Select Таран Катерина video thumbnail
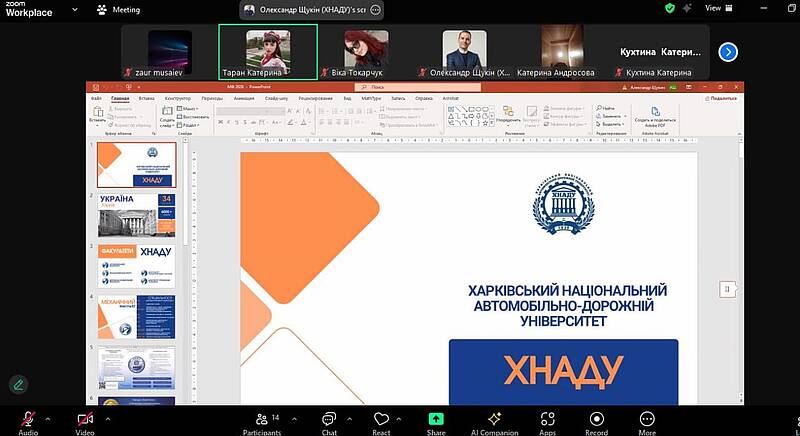Screen dimensions: 800x436 (268, 52)
